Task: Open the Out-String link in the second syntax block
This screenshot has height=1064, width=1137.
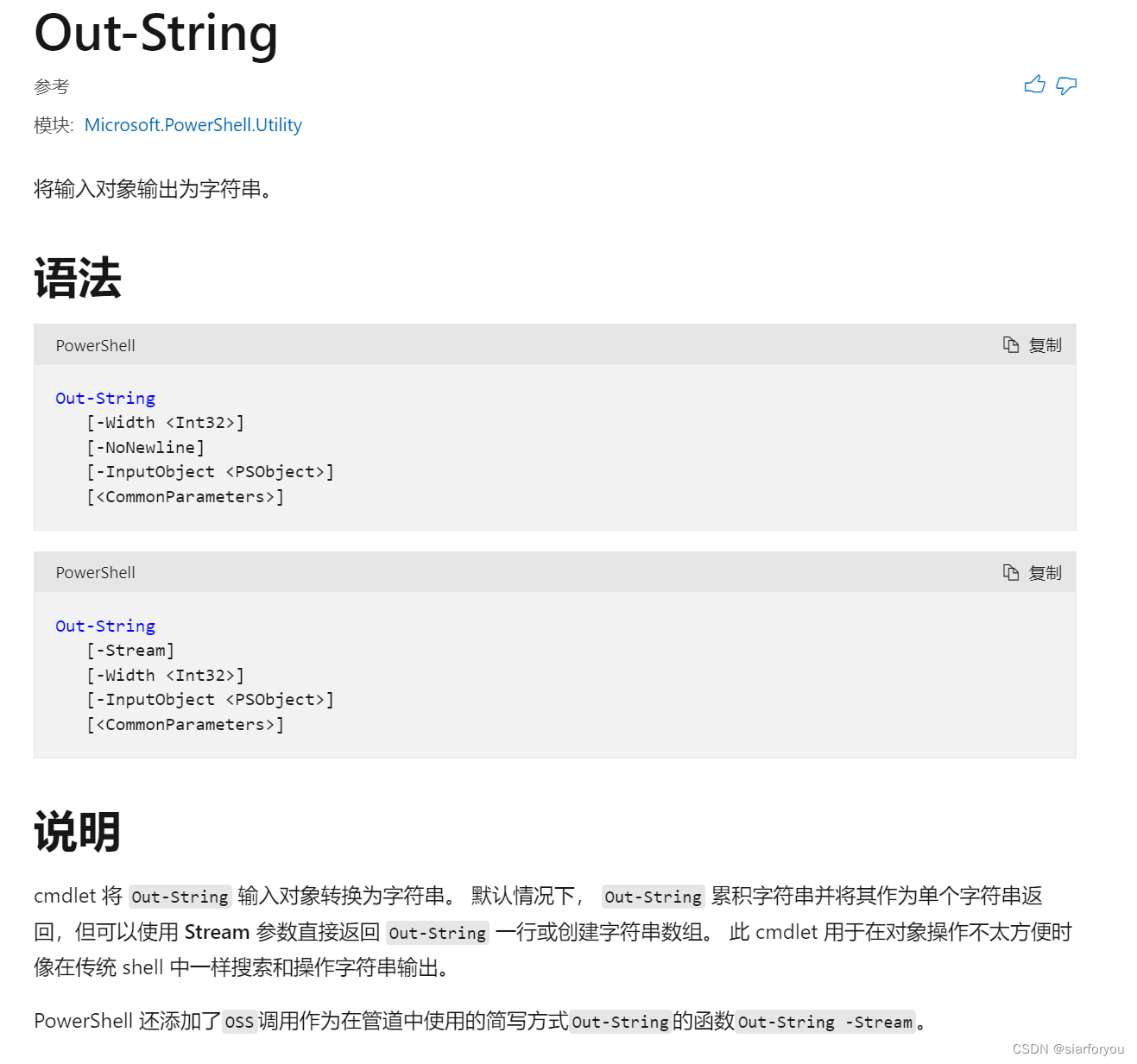Action: point(104,626)
